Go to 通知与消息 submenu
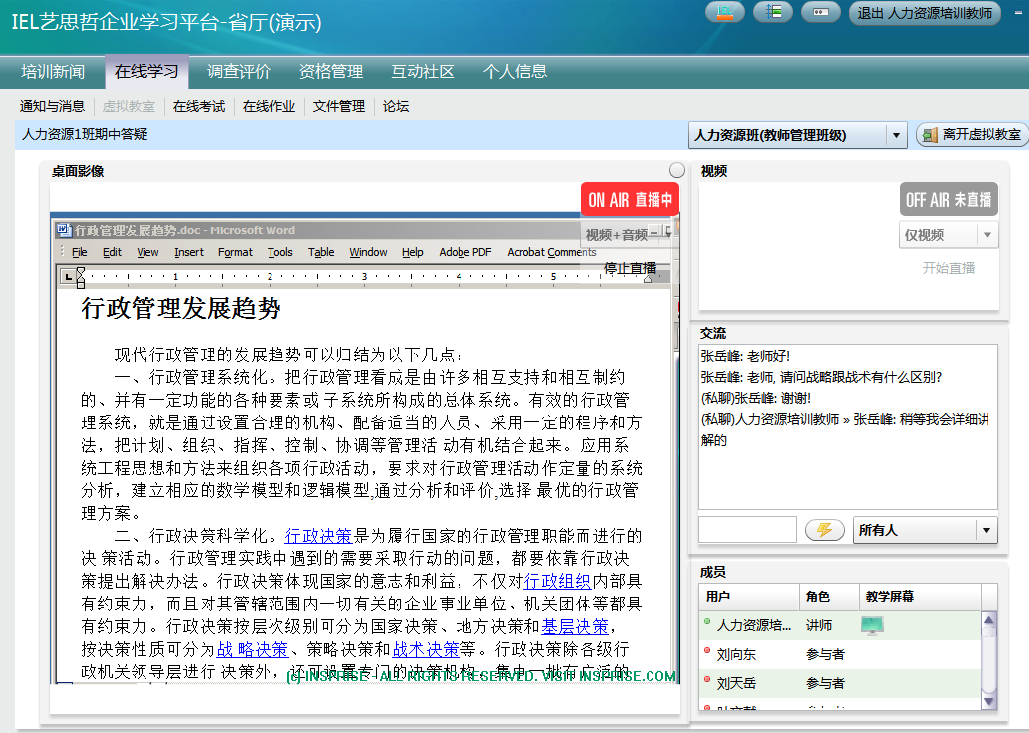The width and height of the screenshot is (1029, 733). coord(52,106)
